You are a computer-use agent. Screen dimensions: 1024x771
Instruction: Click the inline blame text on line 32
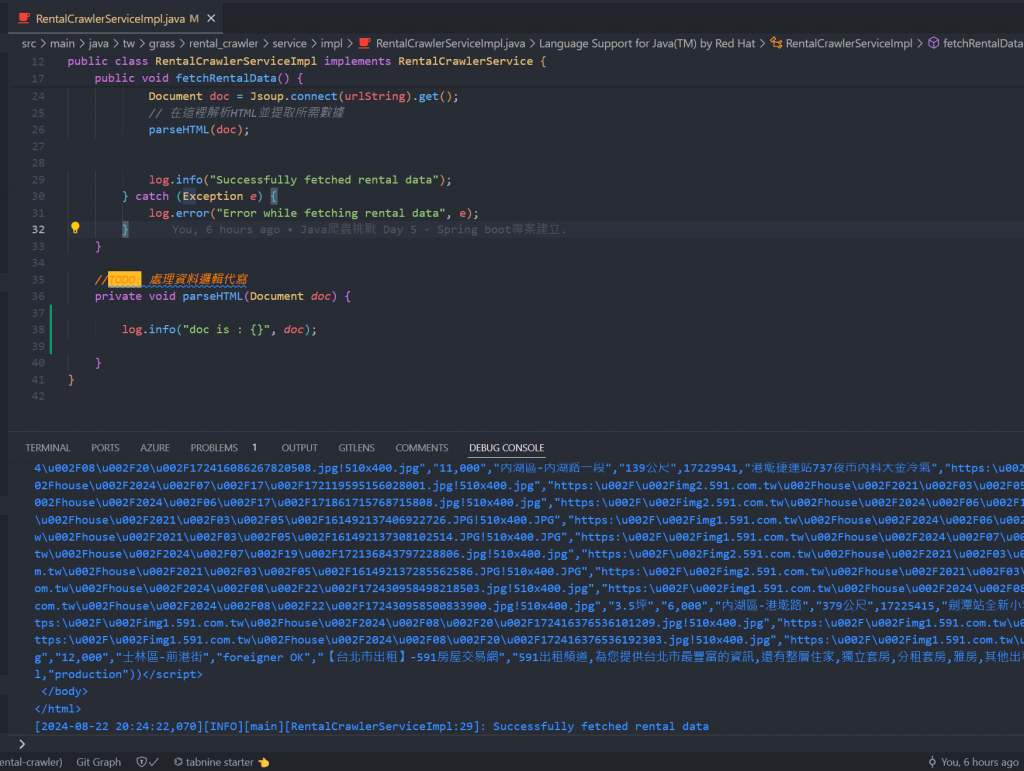[369, 230]
